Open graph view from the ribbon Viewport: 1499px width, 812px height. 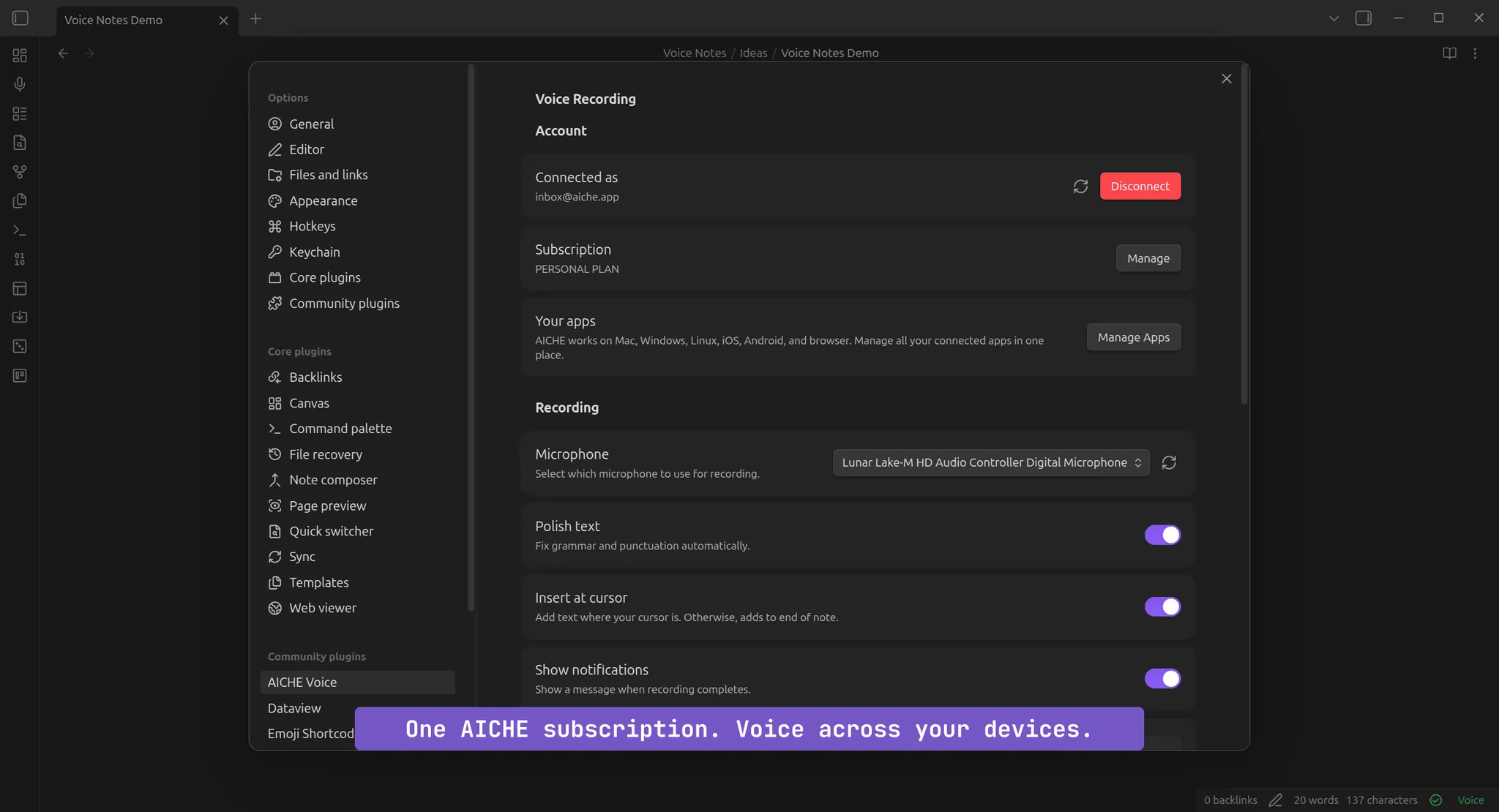[x=20, y=172]
